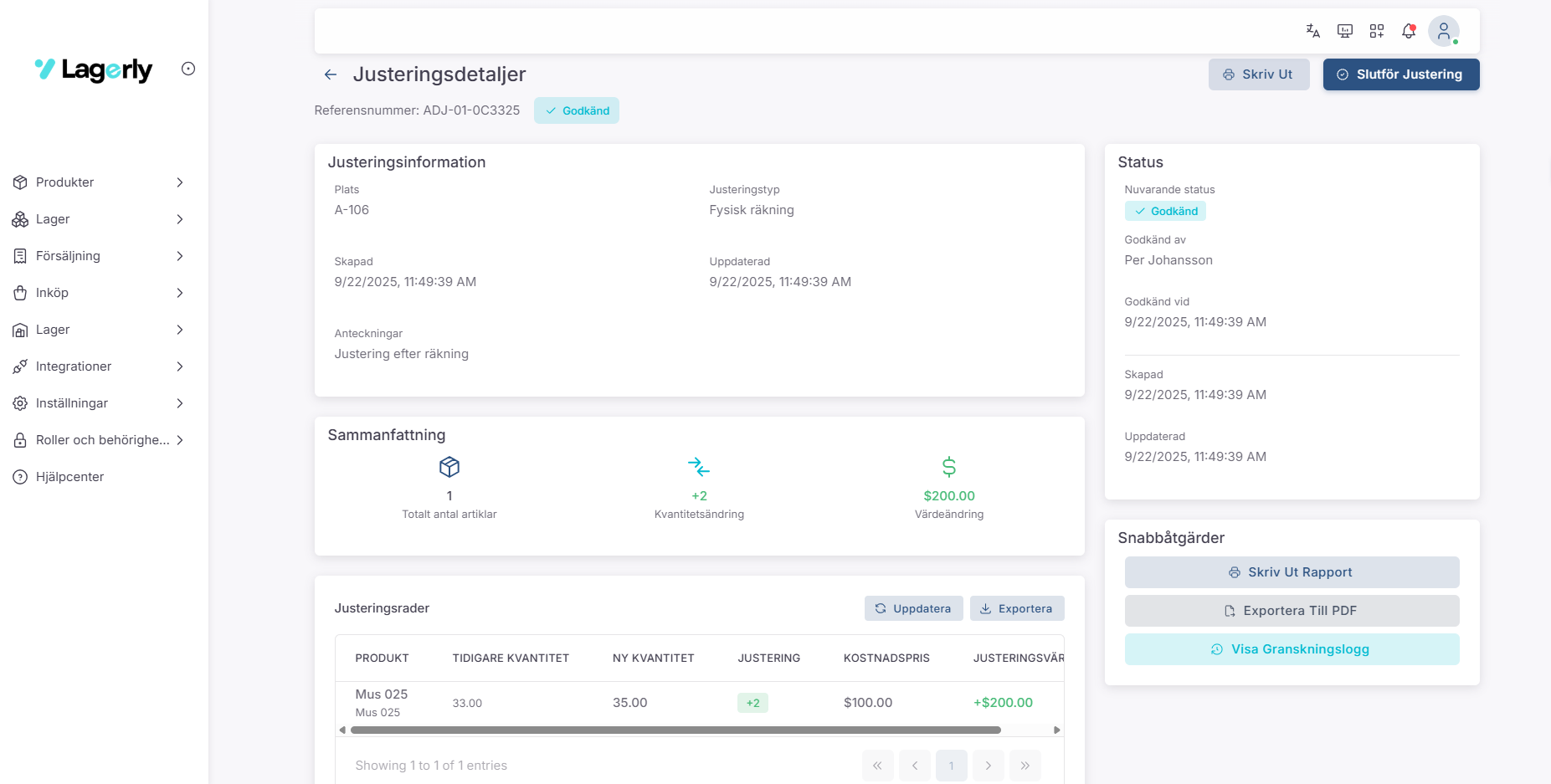Sort by the Ny Kvantitet column header
This screenshot has height=784, width=1551.
(653, 658)
